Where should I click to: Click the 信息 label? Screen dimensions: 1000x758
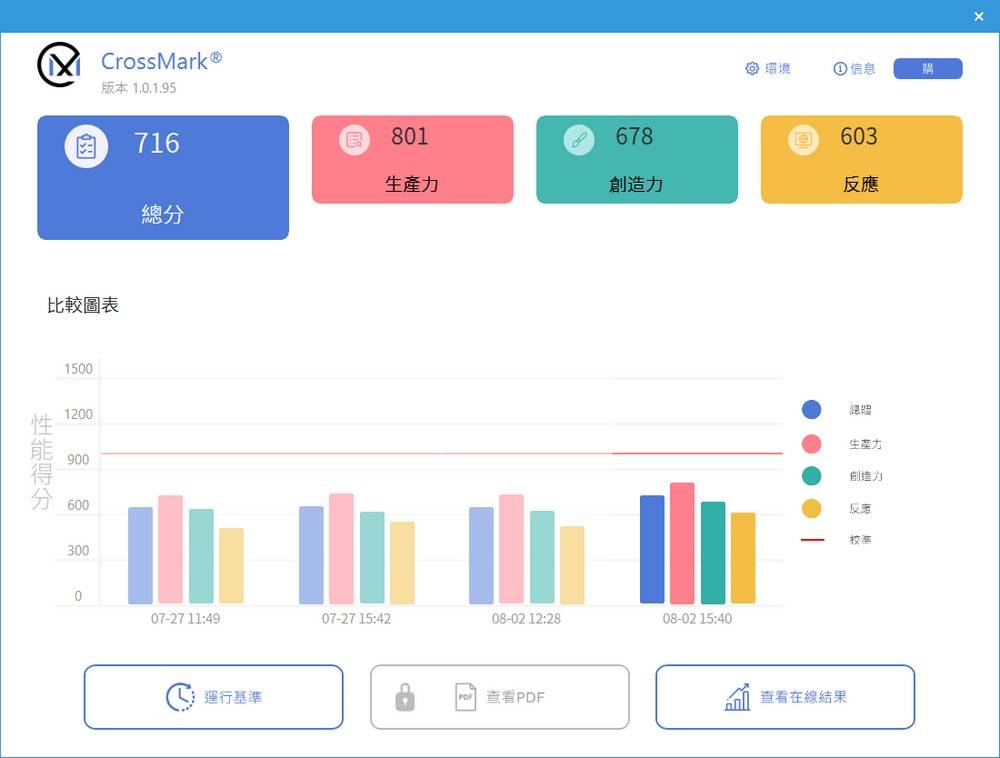pyautogui.click(x=863, y=68)
